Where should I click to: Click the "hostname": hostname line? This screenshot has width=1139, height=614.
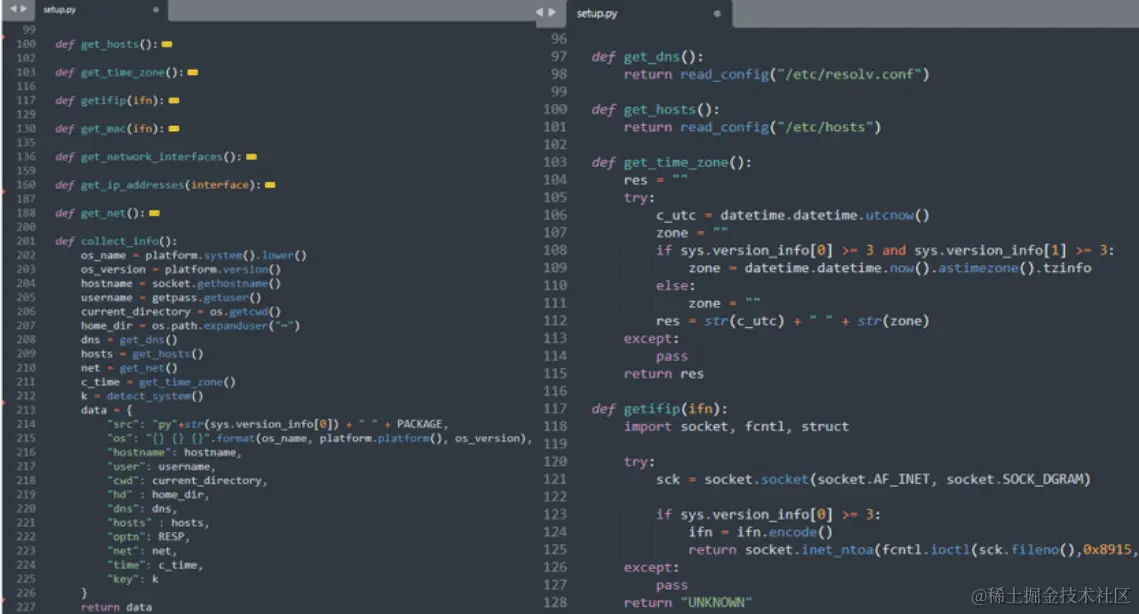(x=174, y=452)
